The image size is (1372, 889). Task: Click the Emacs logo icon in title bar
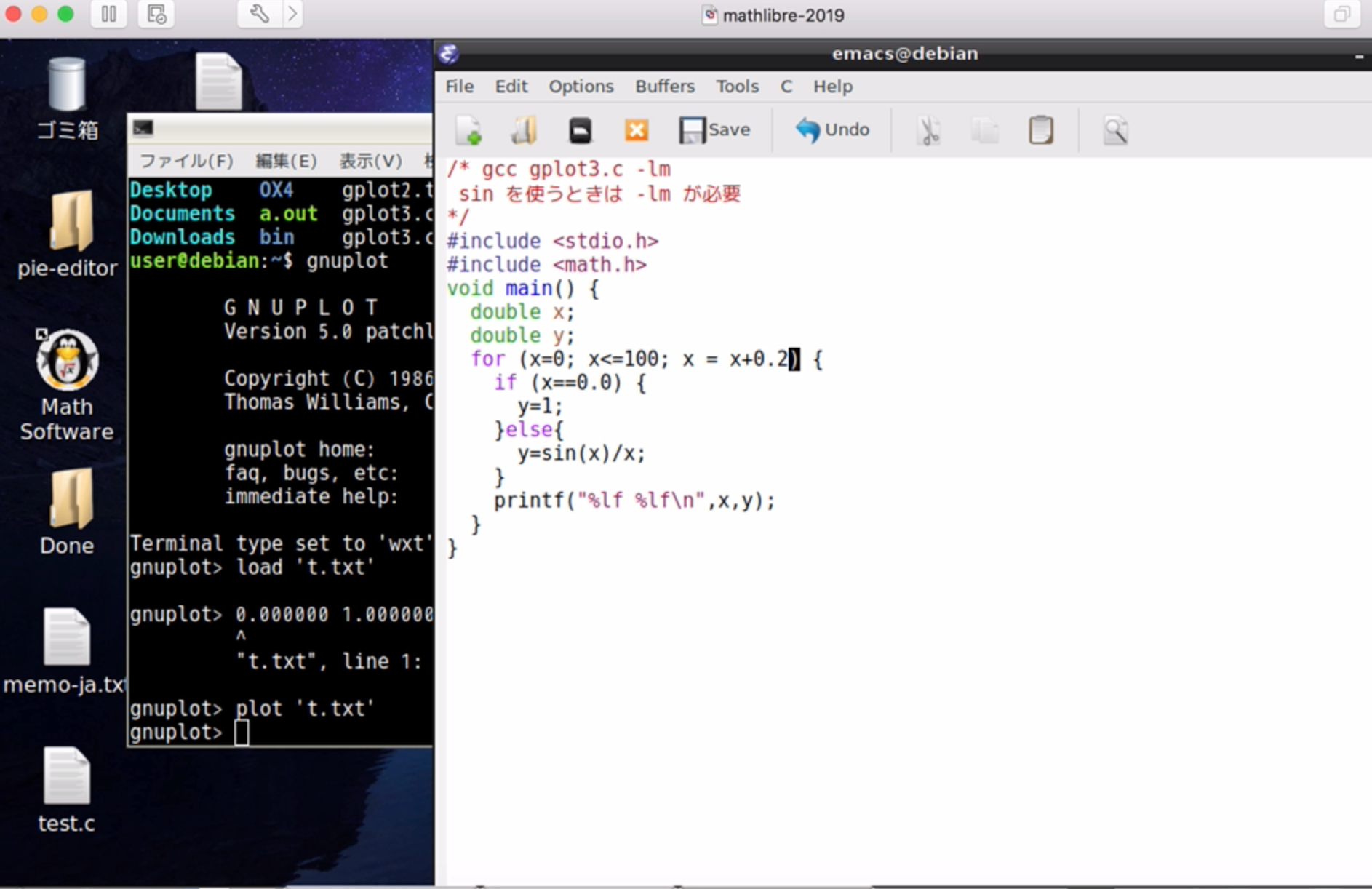[x=449, y=53]
